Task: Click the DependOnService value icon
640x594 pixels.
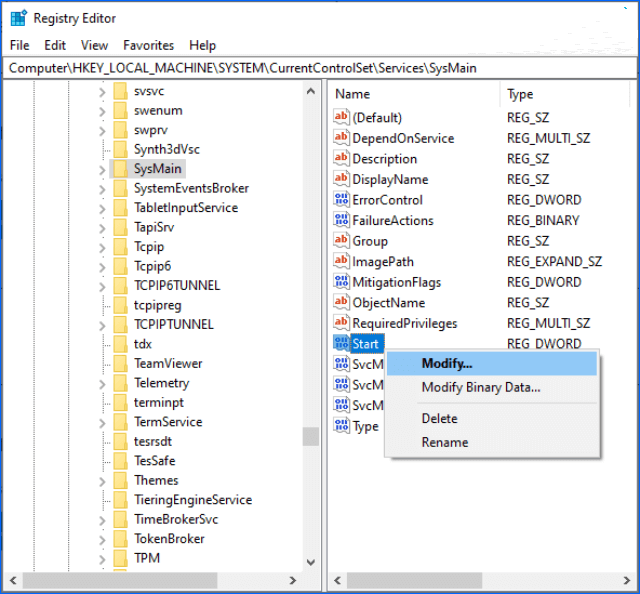Action: point(341,138)
